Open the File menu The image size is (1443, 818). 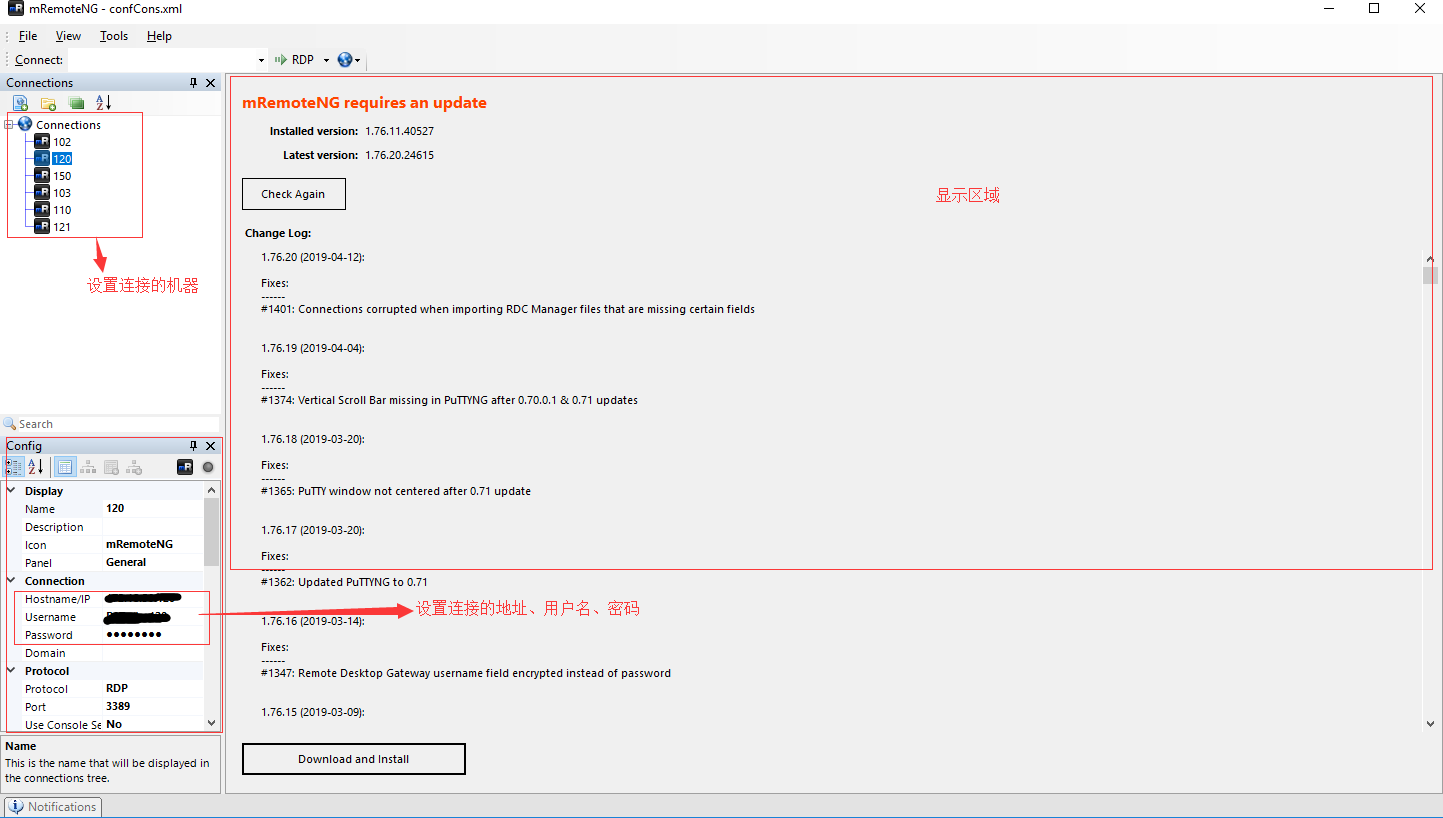(28, 36)
